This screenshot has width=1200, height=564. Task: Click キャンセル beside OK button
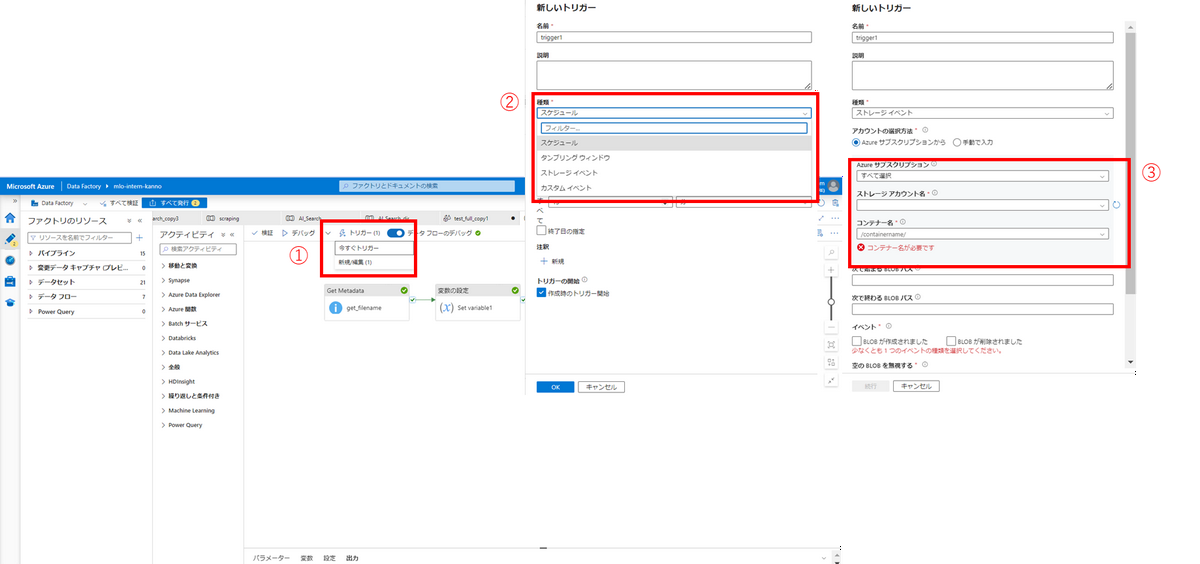[x=601, y=387]
